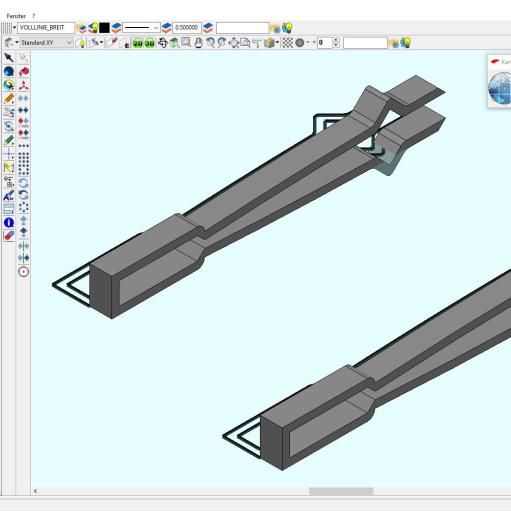Screen dimensions: 511x511
Task: Click the empty field after line width
Action: 242,28
